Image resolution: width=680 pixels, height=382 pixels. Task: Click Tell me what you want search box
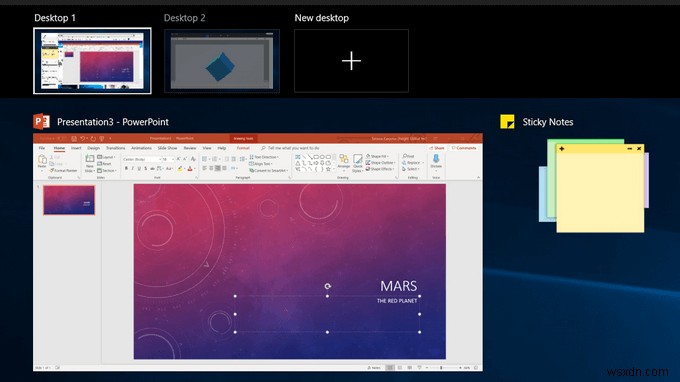click(x=290, y=148)
